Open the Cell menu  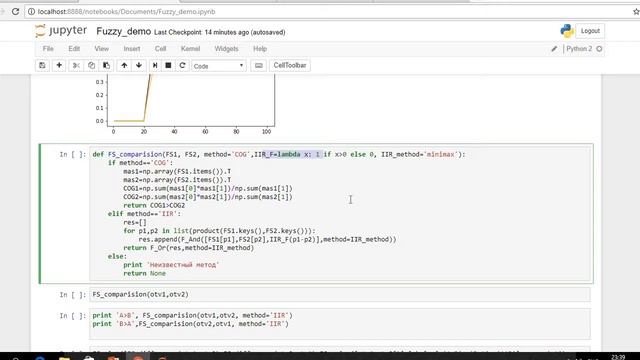[160, 49]
